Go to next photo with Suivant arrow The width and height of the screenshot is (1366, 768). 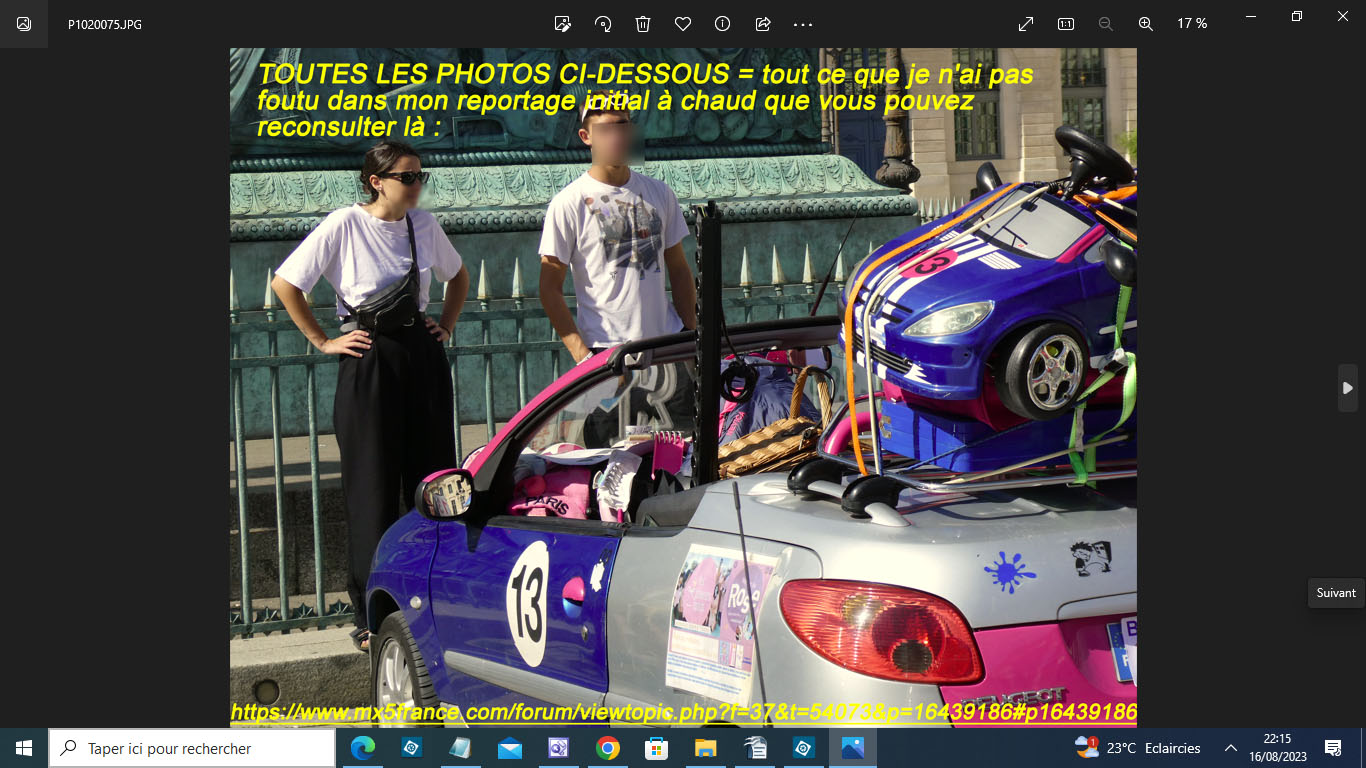click(1347, 388)
